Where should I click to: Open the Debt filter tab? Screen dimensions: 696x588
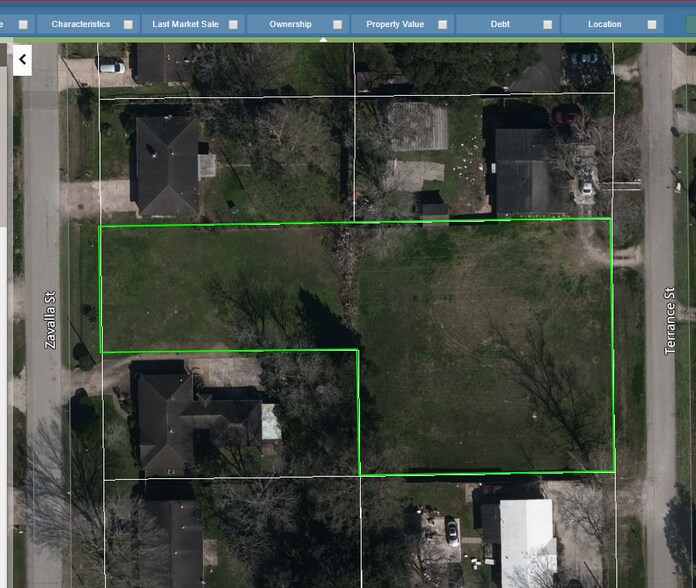point(500,24)
